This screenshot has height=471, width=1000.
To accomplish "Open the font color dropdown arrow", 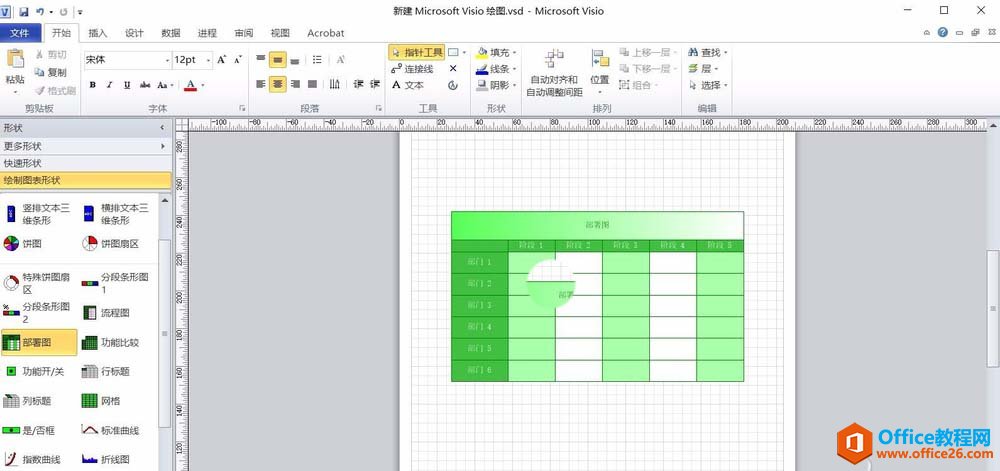I will point(203,85).
